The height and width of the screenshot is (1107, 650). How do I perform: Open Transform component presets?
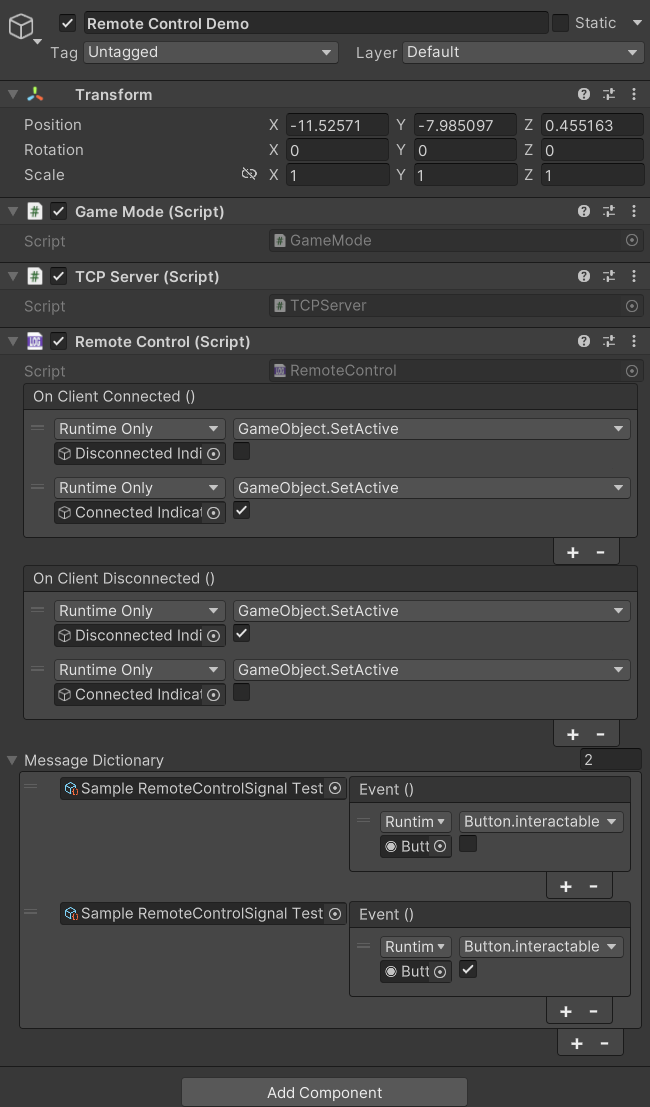[608, 94]
